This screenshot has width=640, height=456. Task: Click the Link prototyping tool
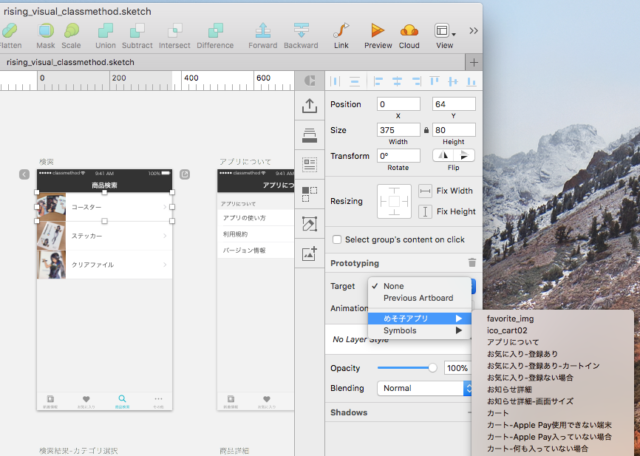[341, 31]
